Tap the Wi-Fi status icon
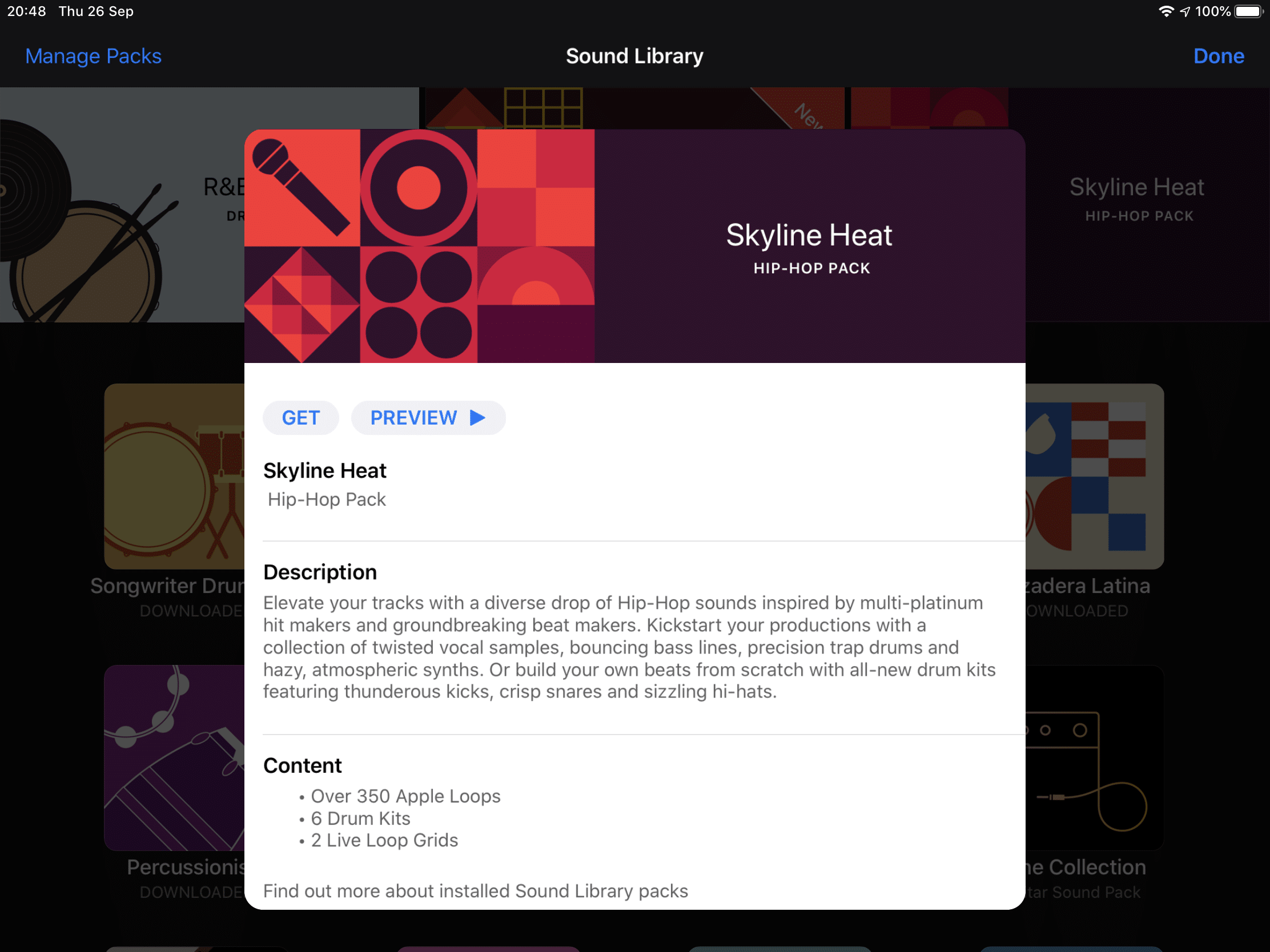The width and height of the screenshot is (1270, 952). [x=1165, y=11]
